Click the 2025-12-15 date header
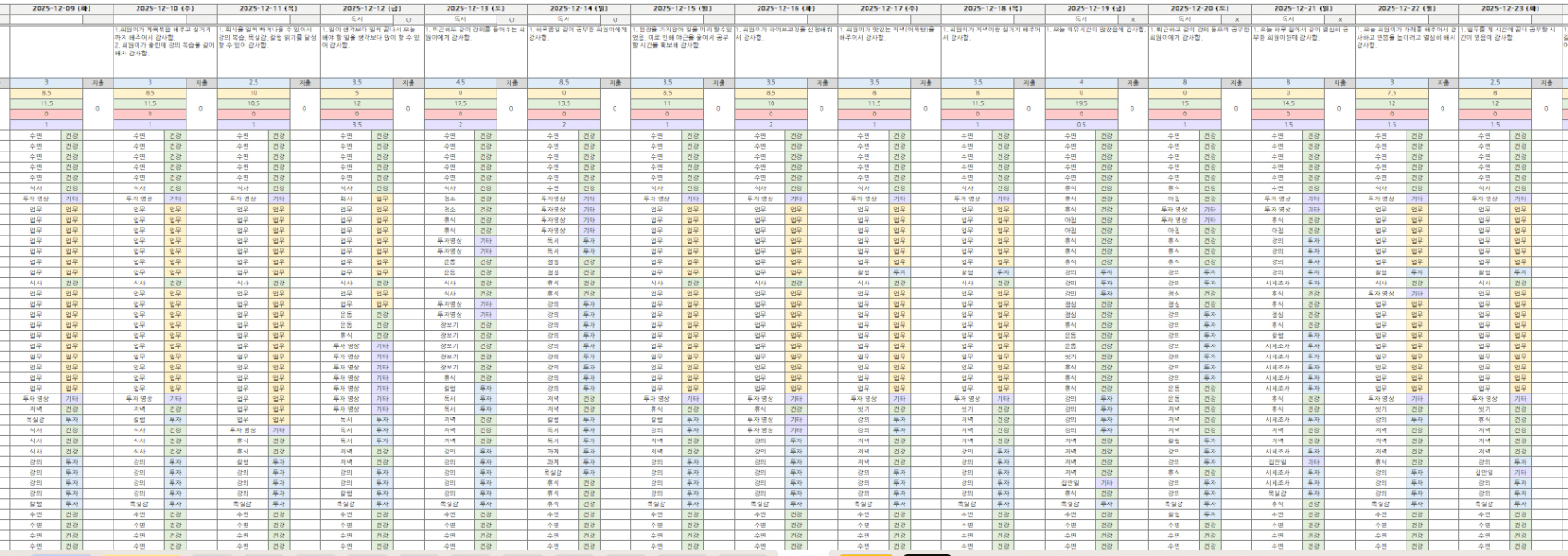Viewport: 1568px width, 556px height. (x=683, y=8)
